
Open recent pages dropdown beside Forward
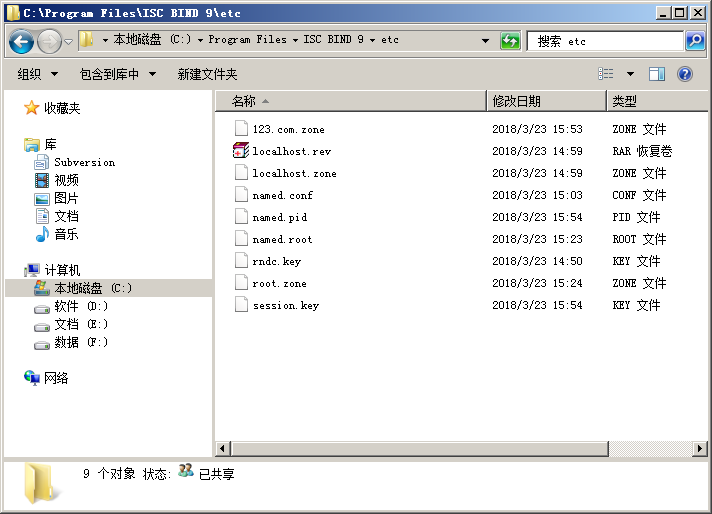69,42
